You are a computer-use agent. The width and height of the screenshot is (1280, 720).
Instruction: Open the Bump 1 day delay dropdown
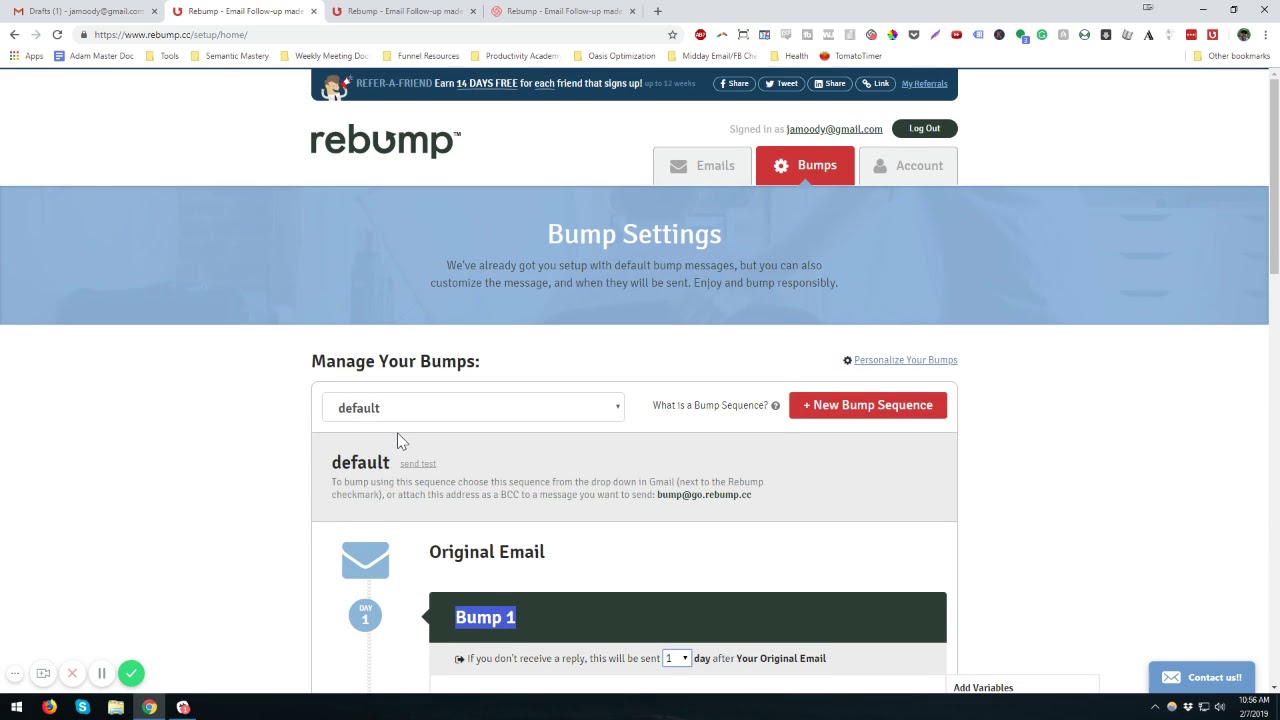[x=677, y=658]
